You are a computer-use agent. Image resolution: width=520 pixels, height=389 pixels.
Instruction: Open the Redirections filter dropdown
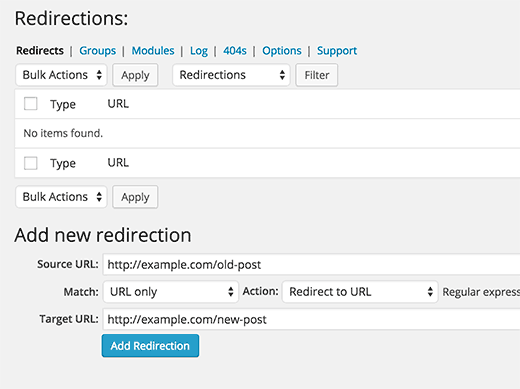click(x=231, y=75)
